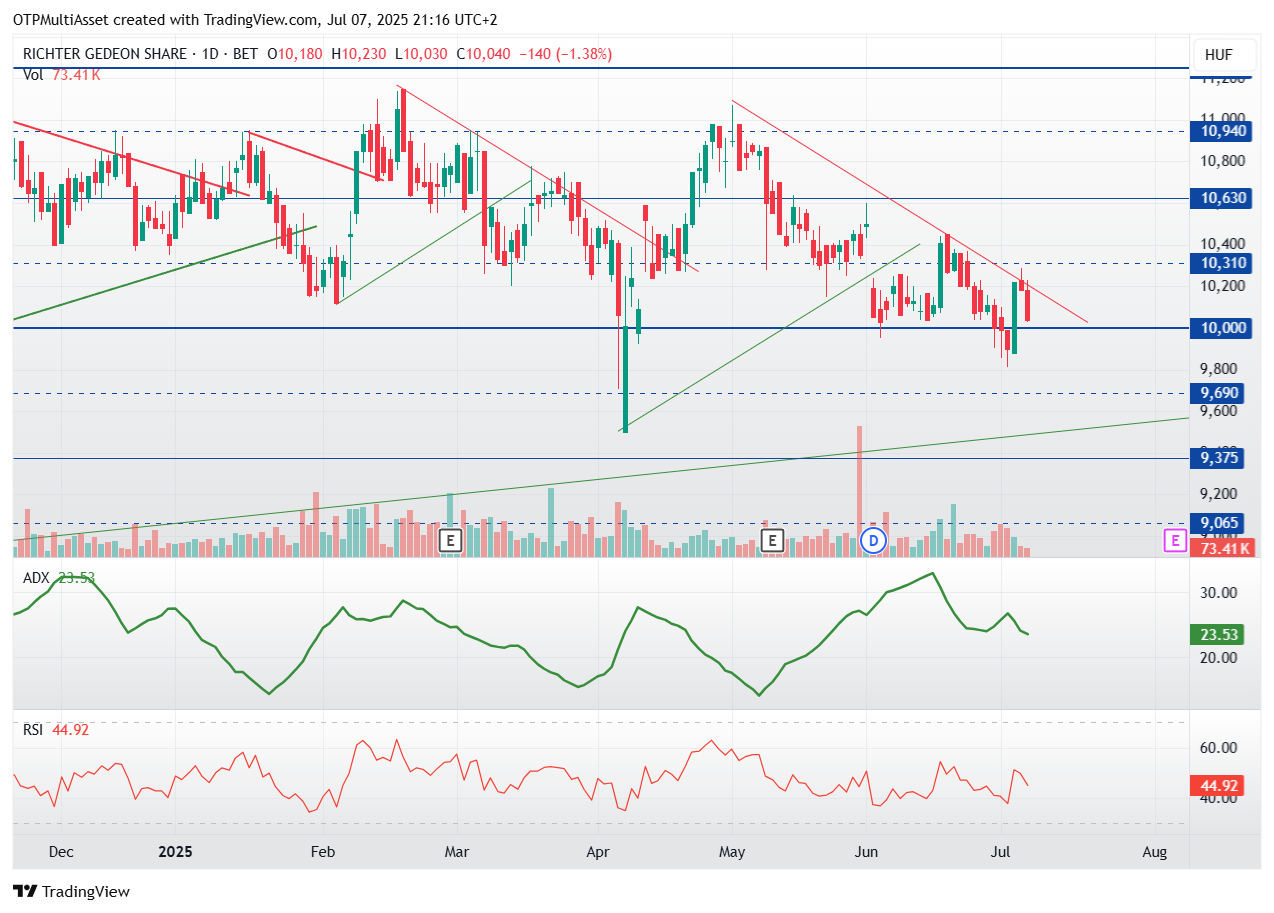
Task: Click the blue dividend 'D' marker
Action: coord(874,541)
